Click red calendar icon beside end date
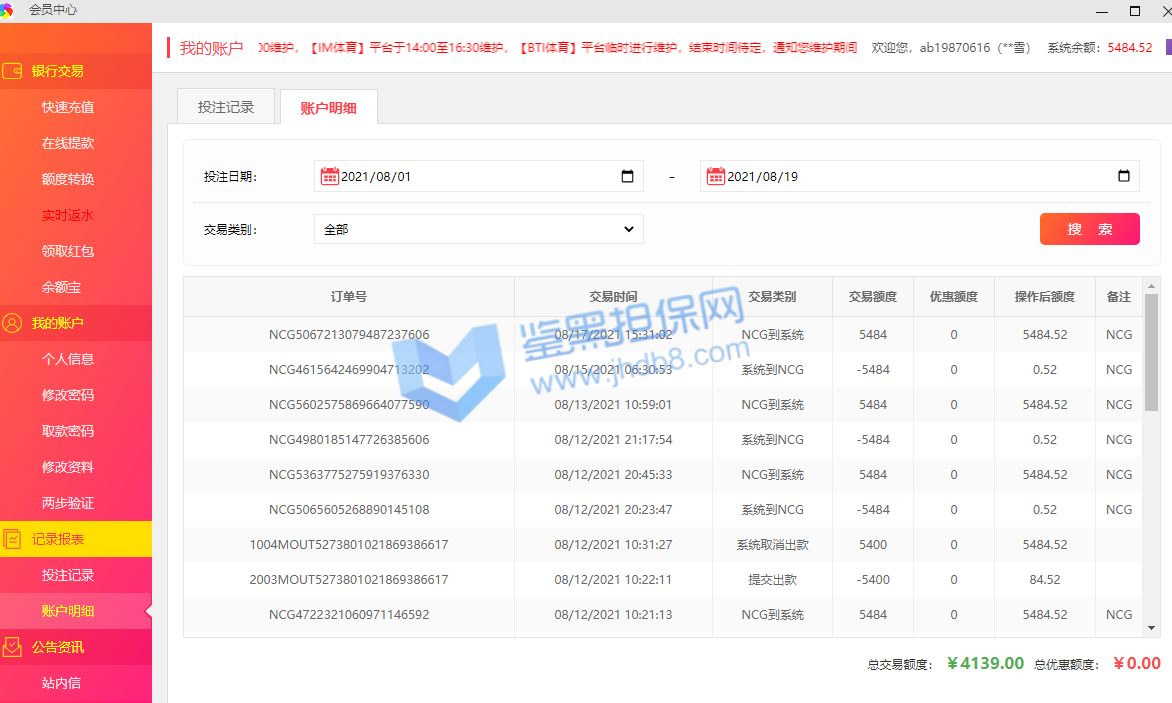Screen dimensions: 1172x703 point(715,176)
